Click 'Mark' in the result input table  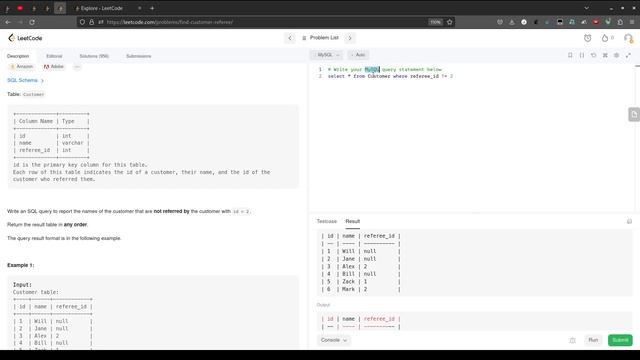[x=348, y=289]
